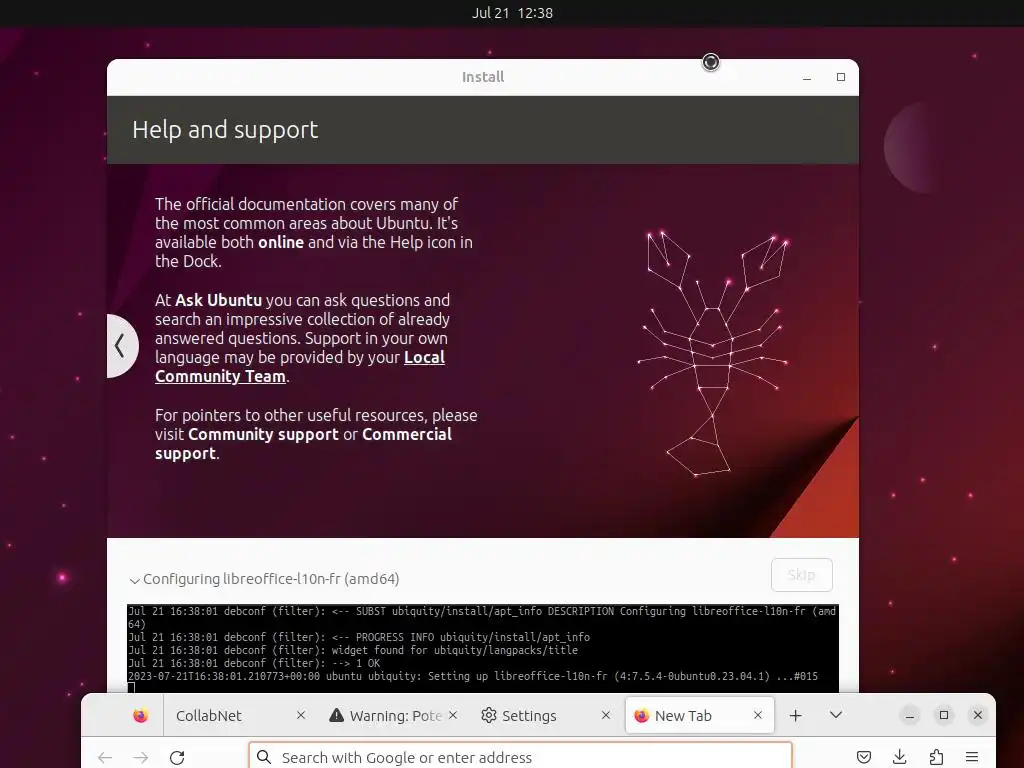1024x768 pixels.
Task: Click the search magnifier in address bar
Action: [264, 757]
